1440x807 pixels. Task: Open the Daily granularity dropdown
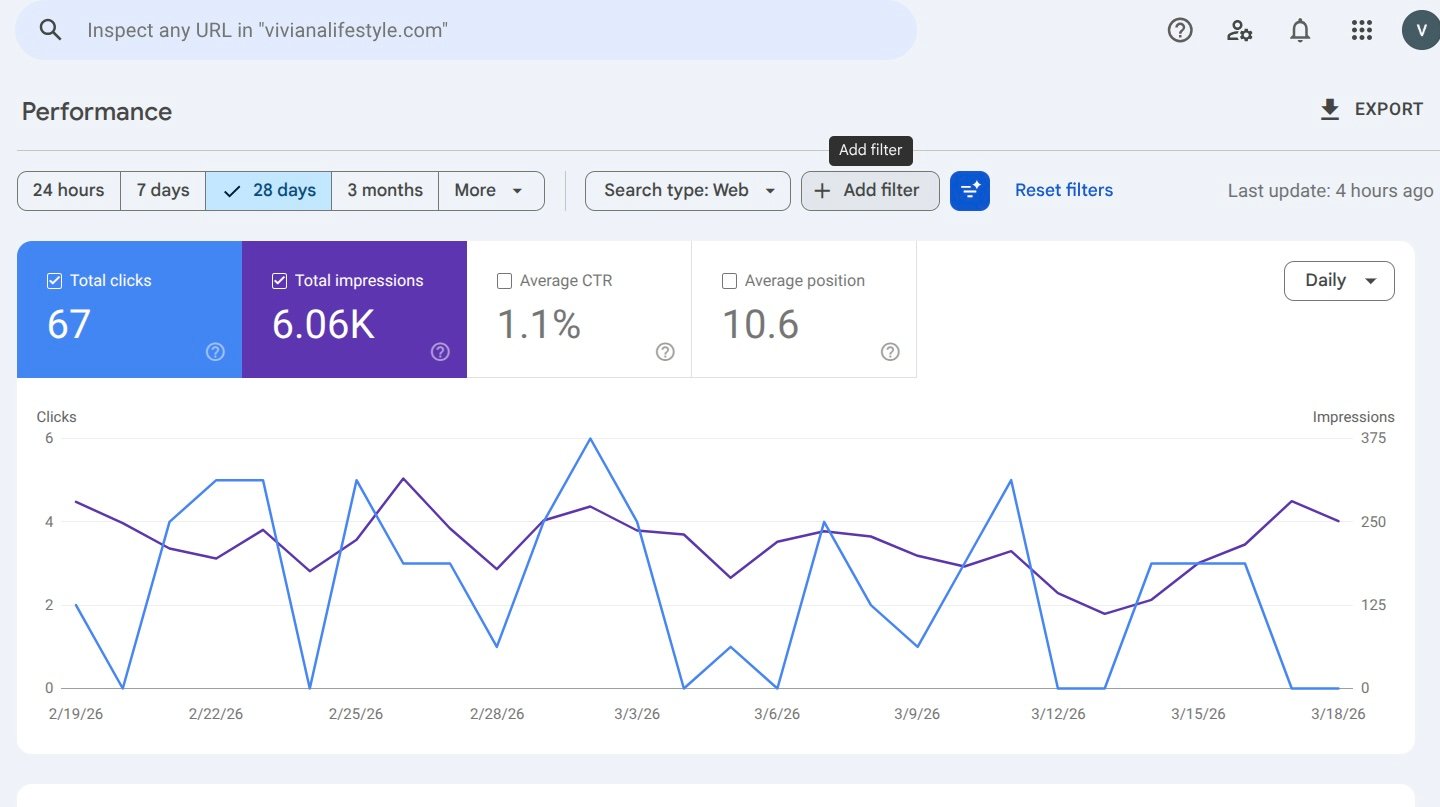click(1338, 281)
